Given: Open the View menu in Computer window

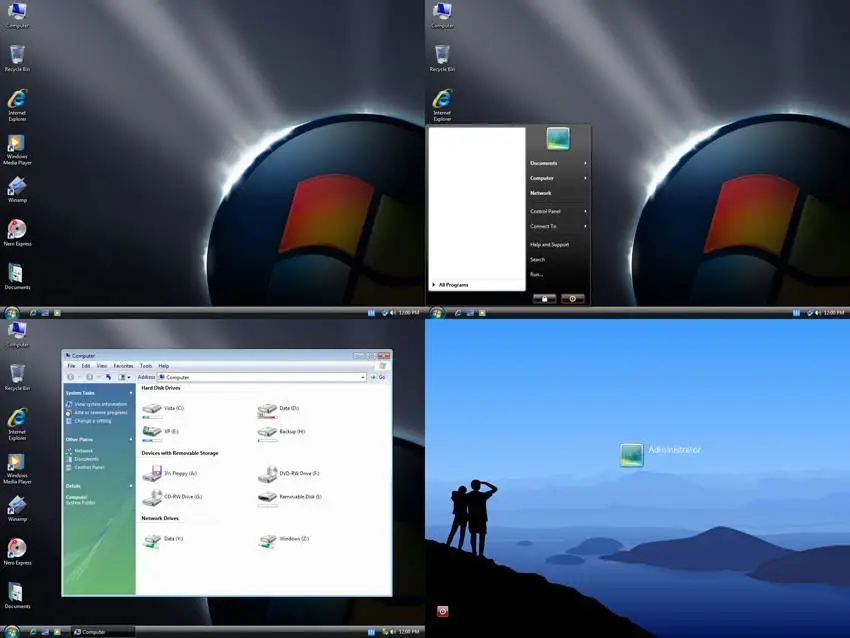Looking at the screenshot, I should point(101,366).
